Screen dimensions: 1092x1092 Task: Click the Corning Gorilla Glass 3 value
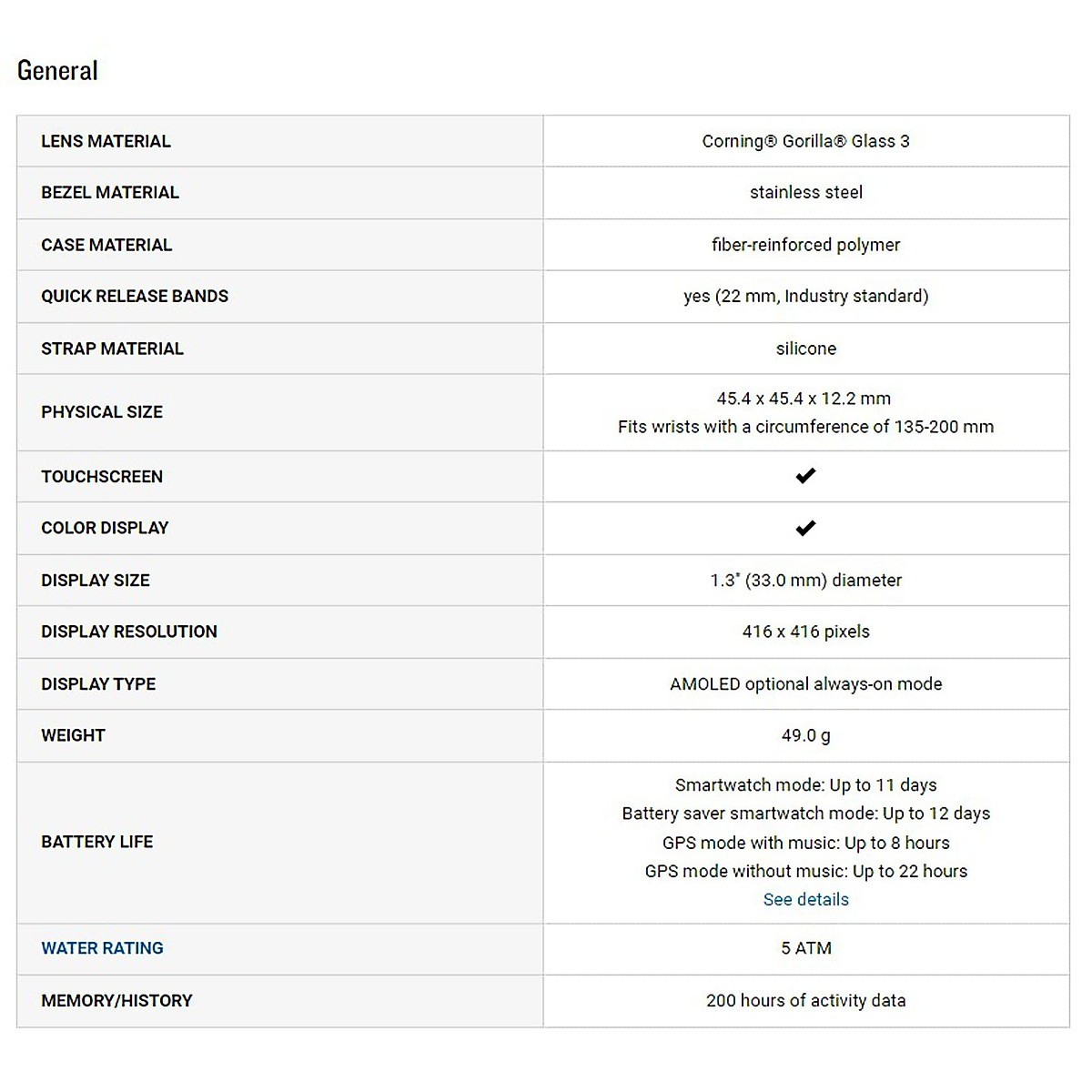805,141
